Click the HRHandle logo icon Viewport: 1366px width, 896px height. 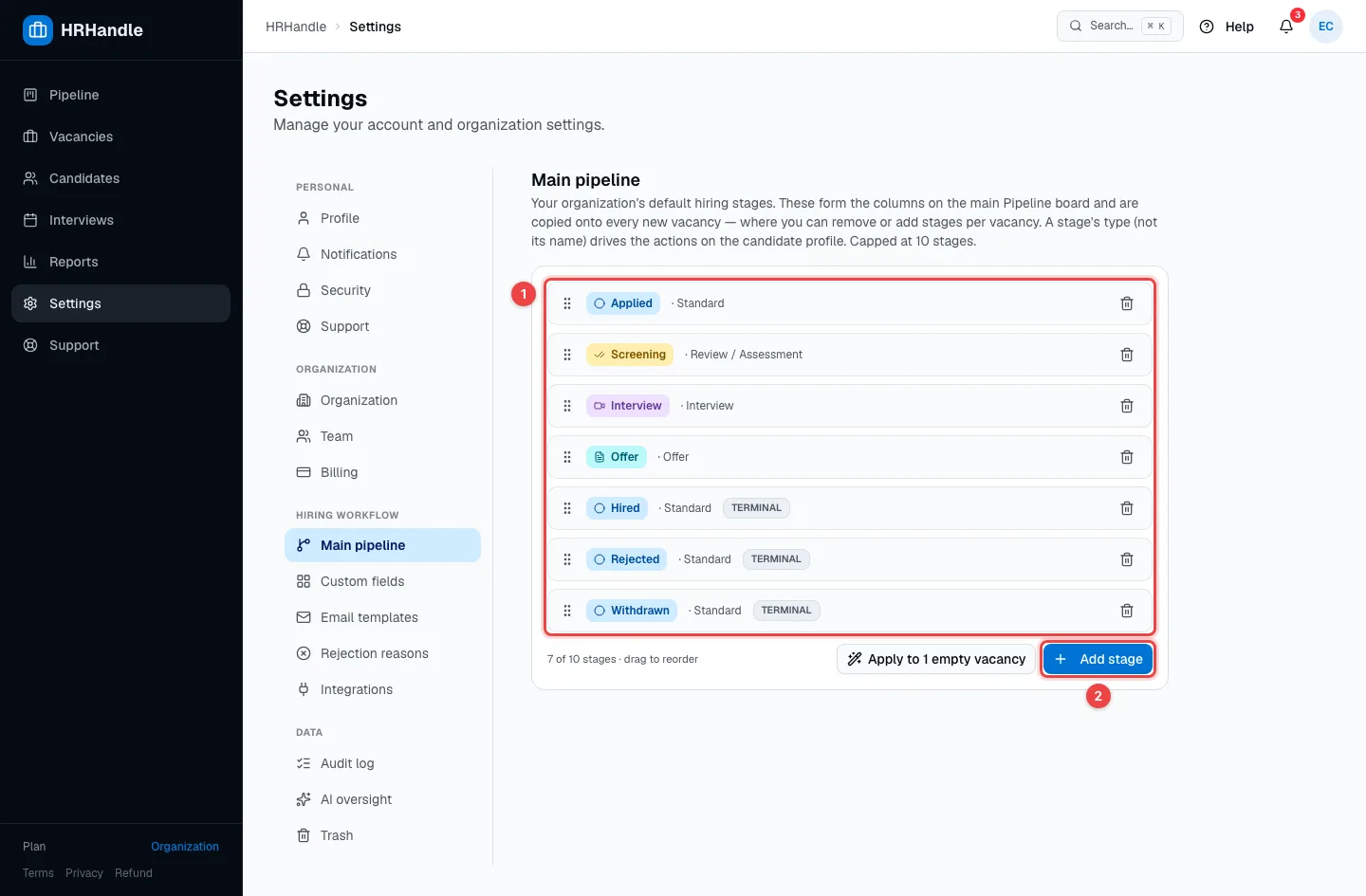point(38,30)
